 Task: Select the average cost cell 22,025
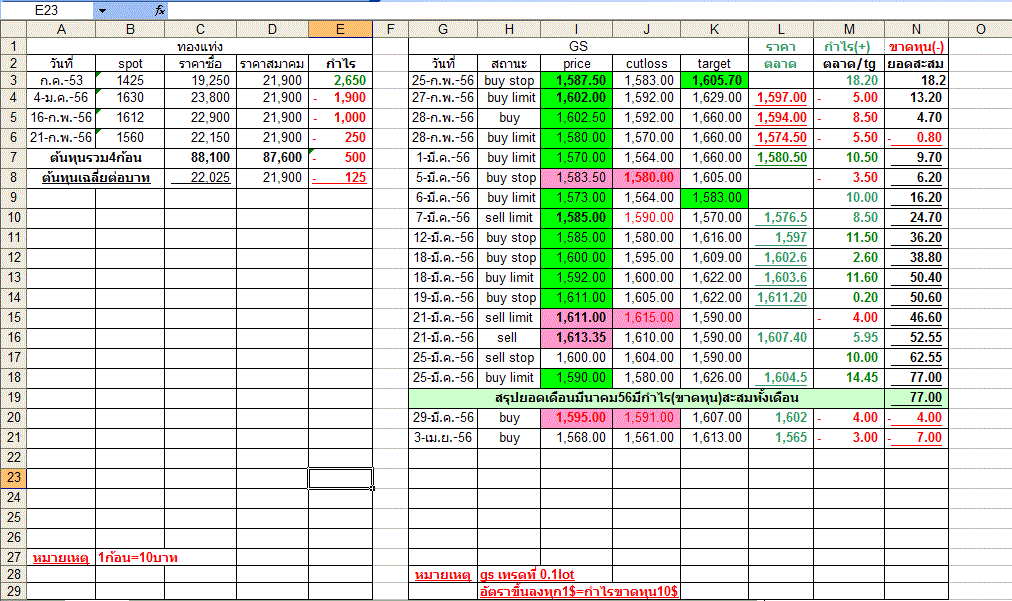tap(200, 178)
